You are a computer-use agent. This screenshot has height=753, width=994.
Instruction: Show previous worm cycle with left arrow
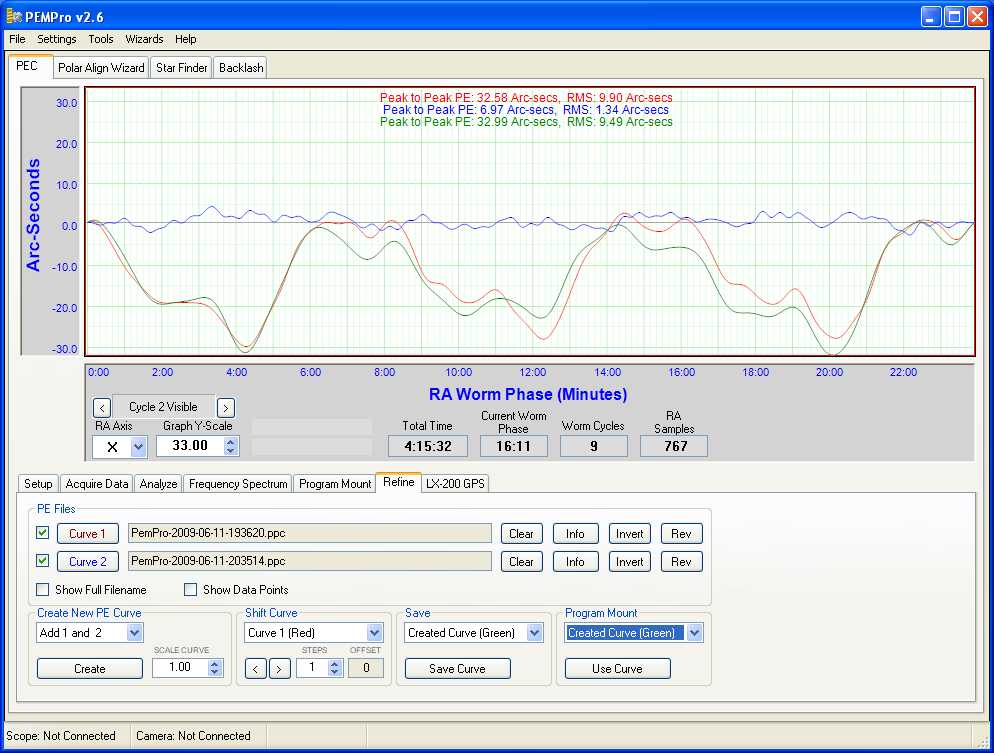[102, 408]
